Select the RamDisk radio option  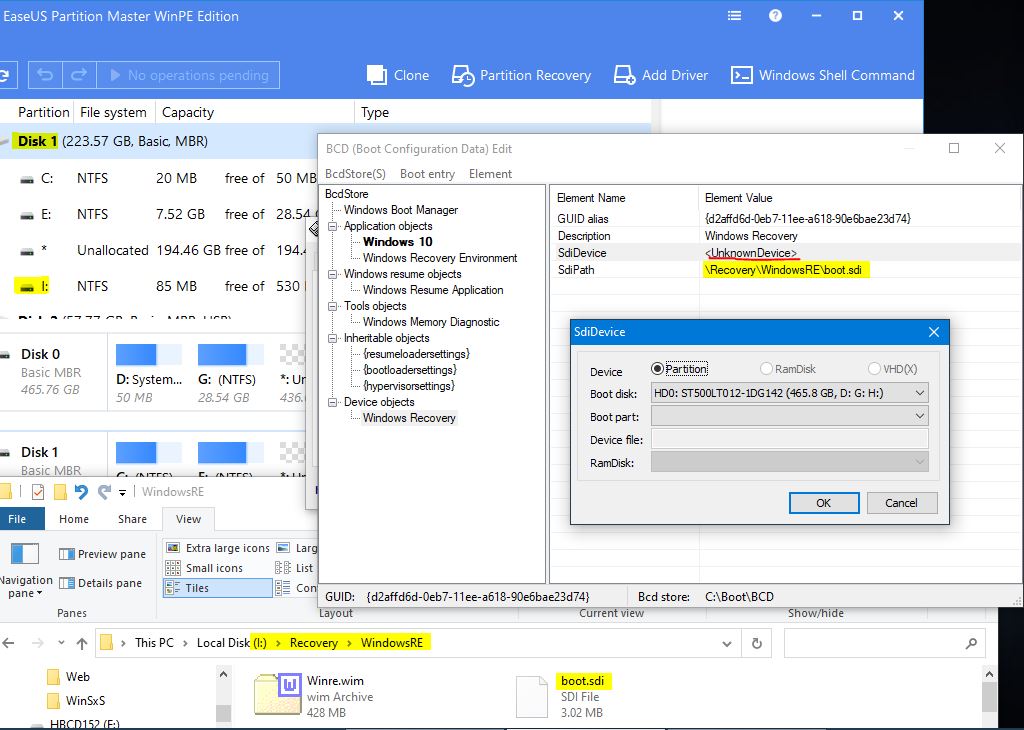pos(767,369)
